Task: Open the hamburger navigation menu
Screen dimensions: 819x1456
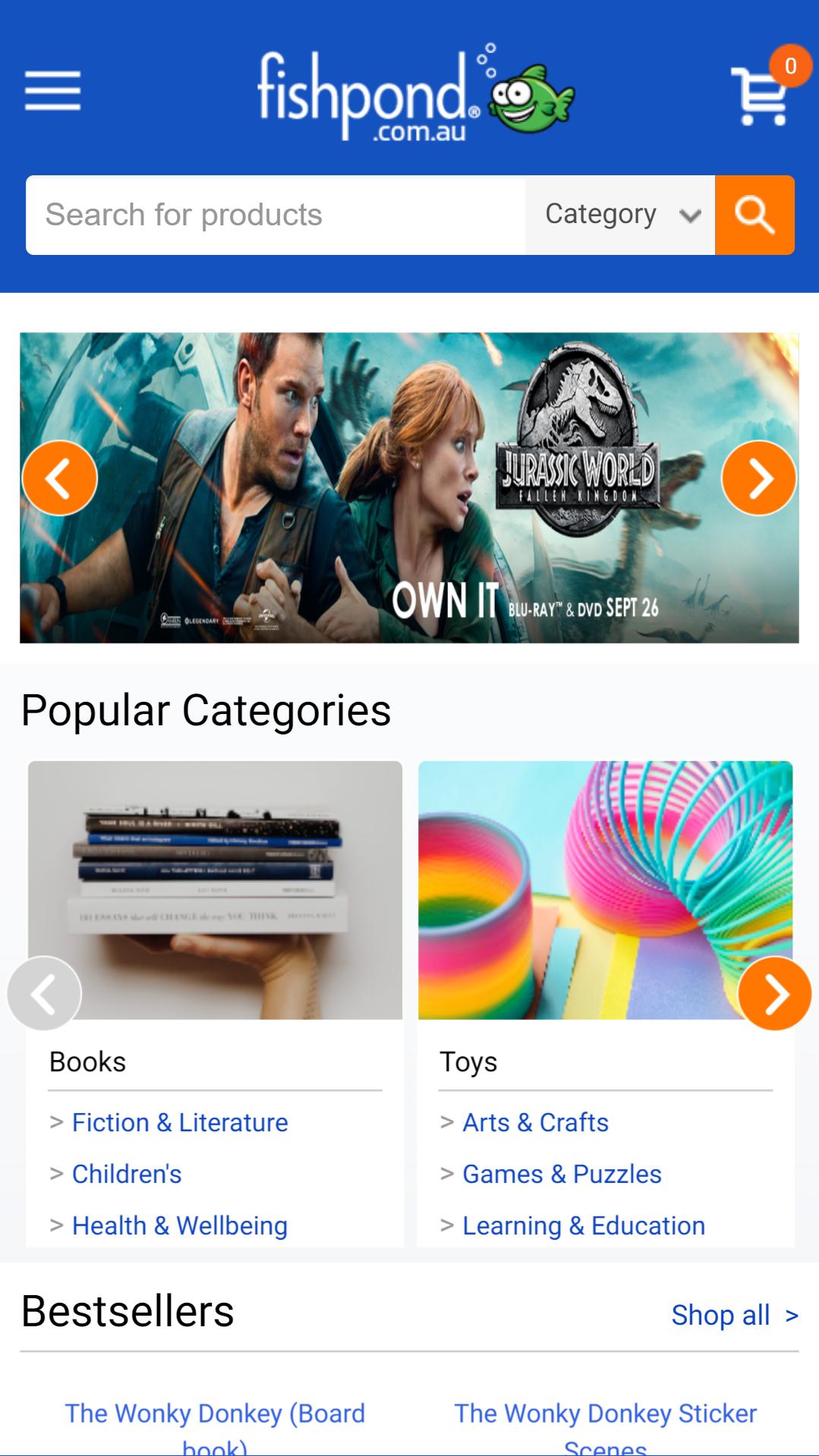Action: click(x=52, y=91)
